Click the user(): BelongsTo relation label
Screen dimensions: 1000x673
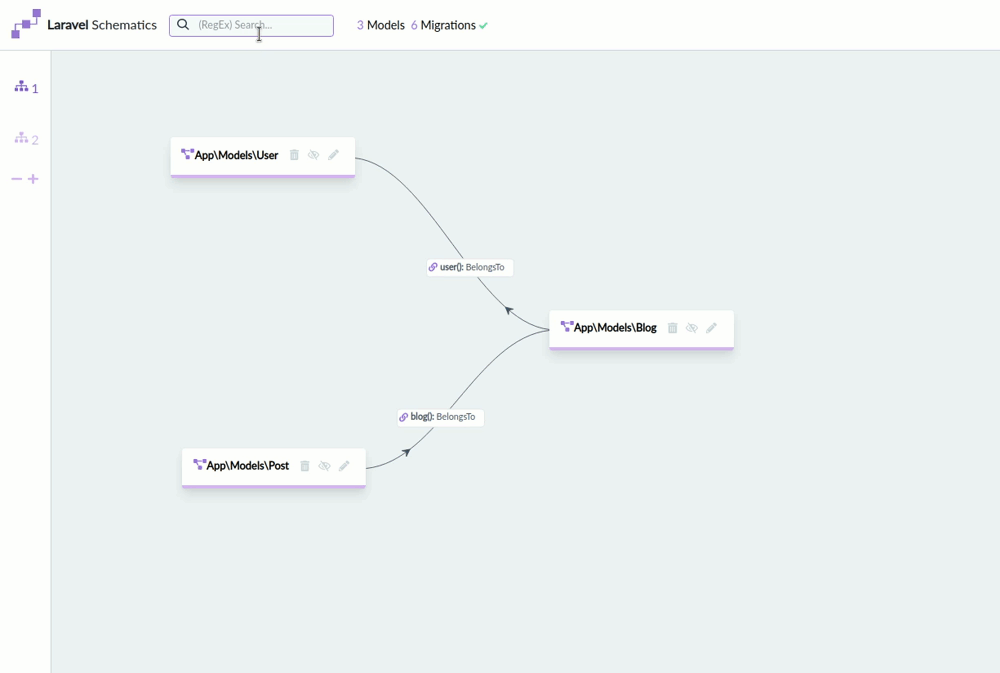click(x=470, y=267)
